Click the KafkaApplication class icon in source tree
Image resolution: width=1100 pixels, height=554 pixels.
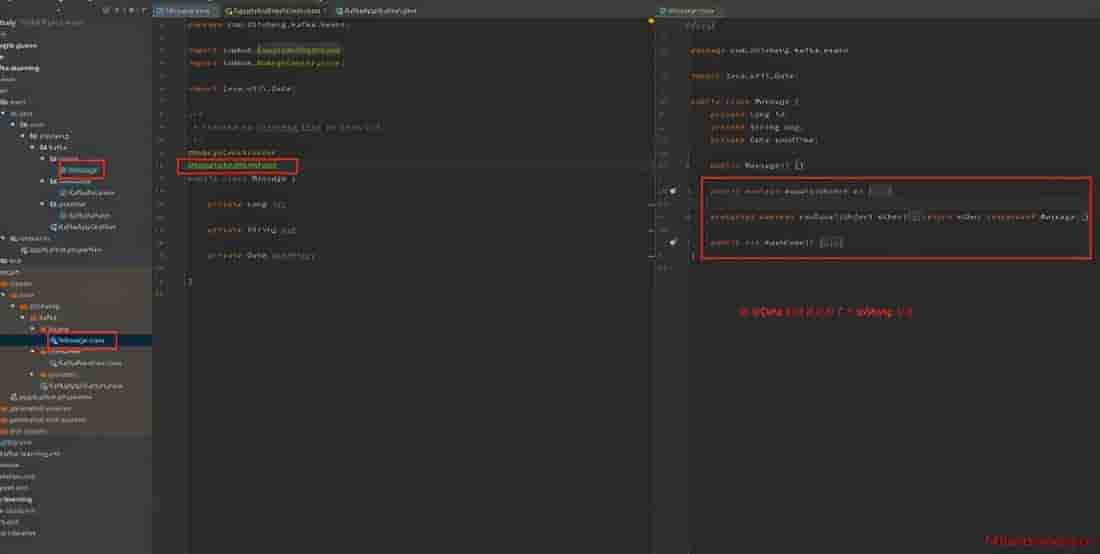[x=53, y=227]
